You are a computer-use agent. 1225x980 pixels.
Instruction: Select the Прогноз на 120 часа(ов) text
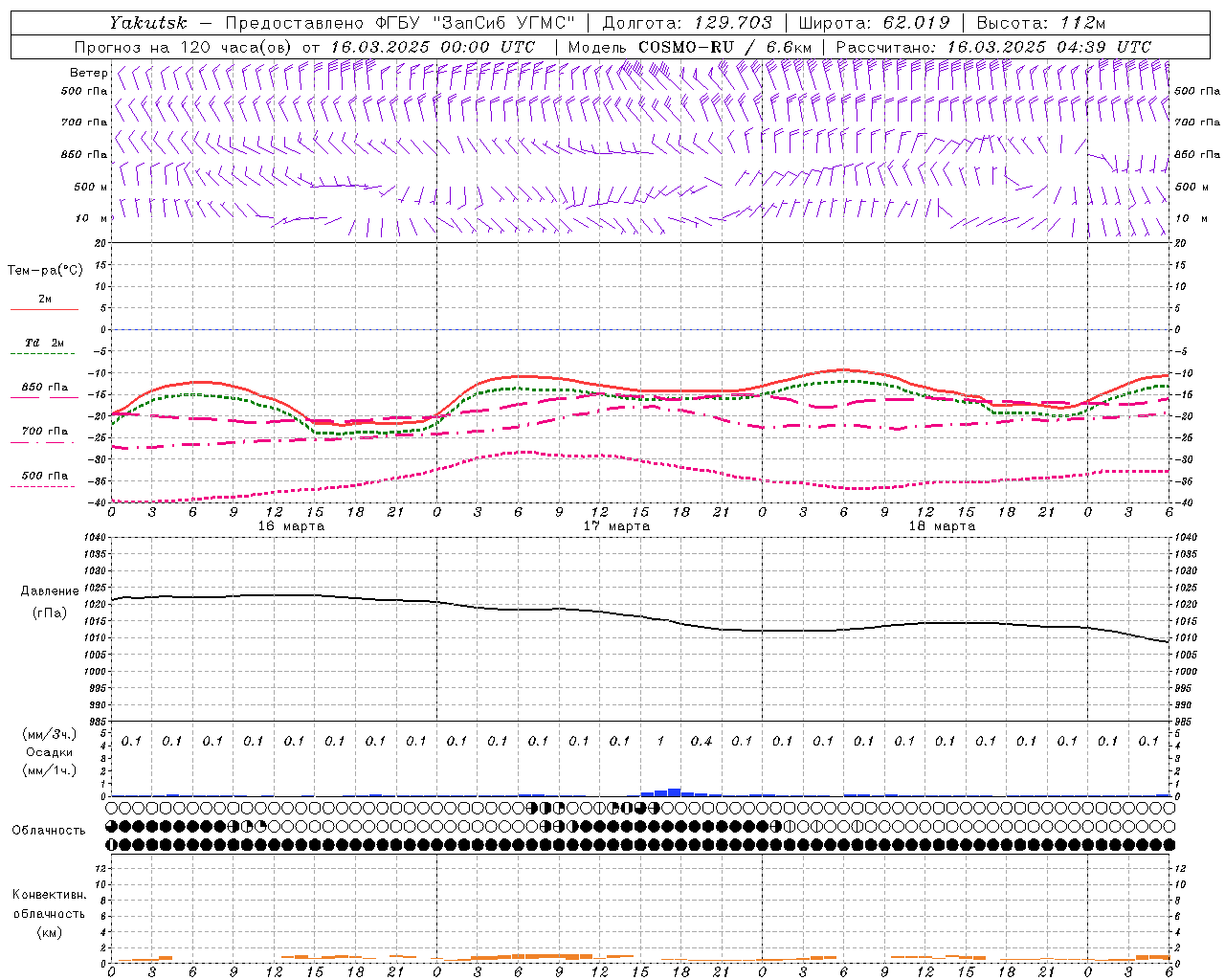(x=184, y=47)
